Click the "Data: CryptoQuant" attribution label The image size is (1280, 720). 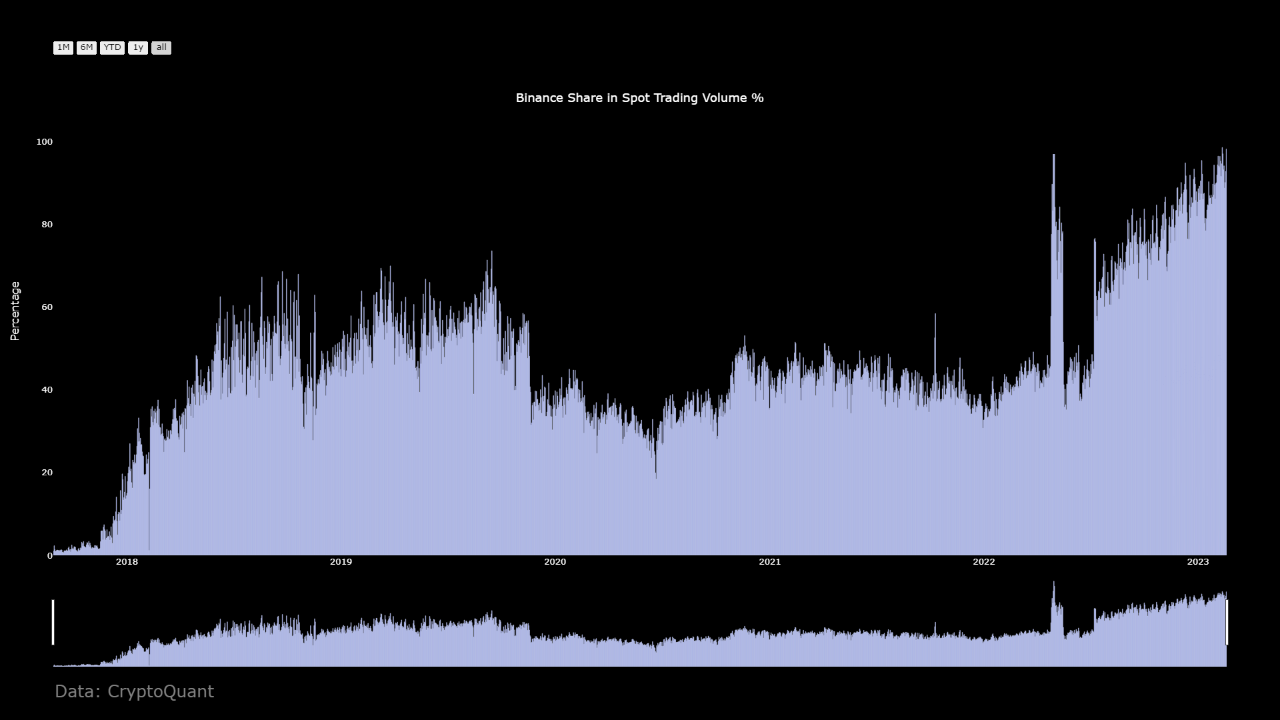[x=135, y=691]
